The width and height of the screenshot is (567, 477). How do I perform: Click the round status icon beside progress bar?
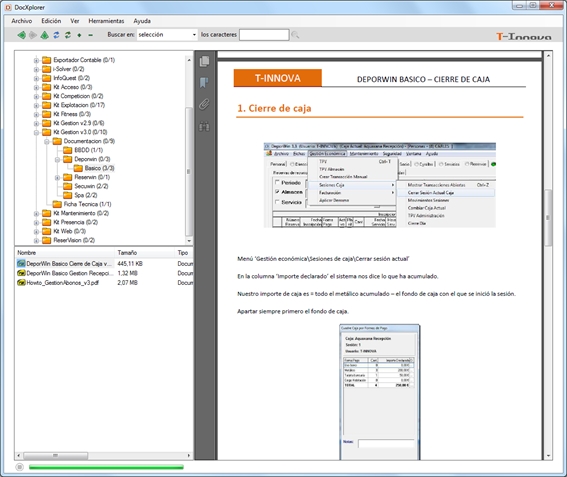point(20,467)
